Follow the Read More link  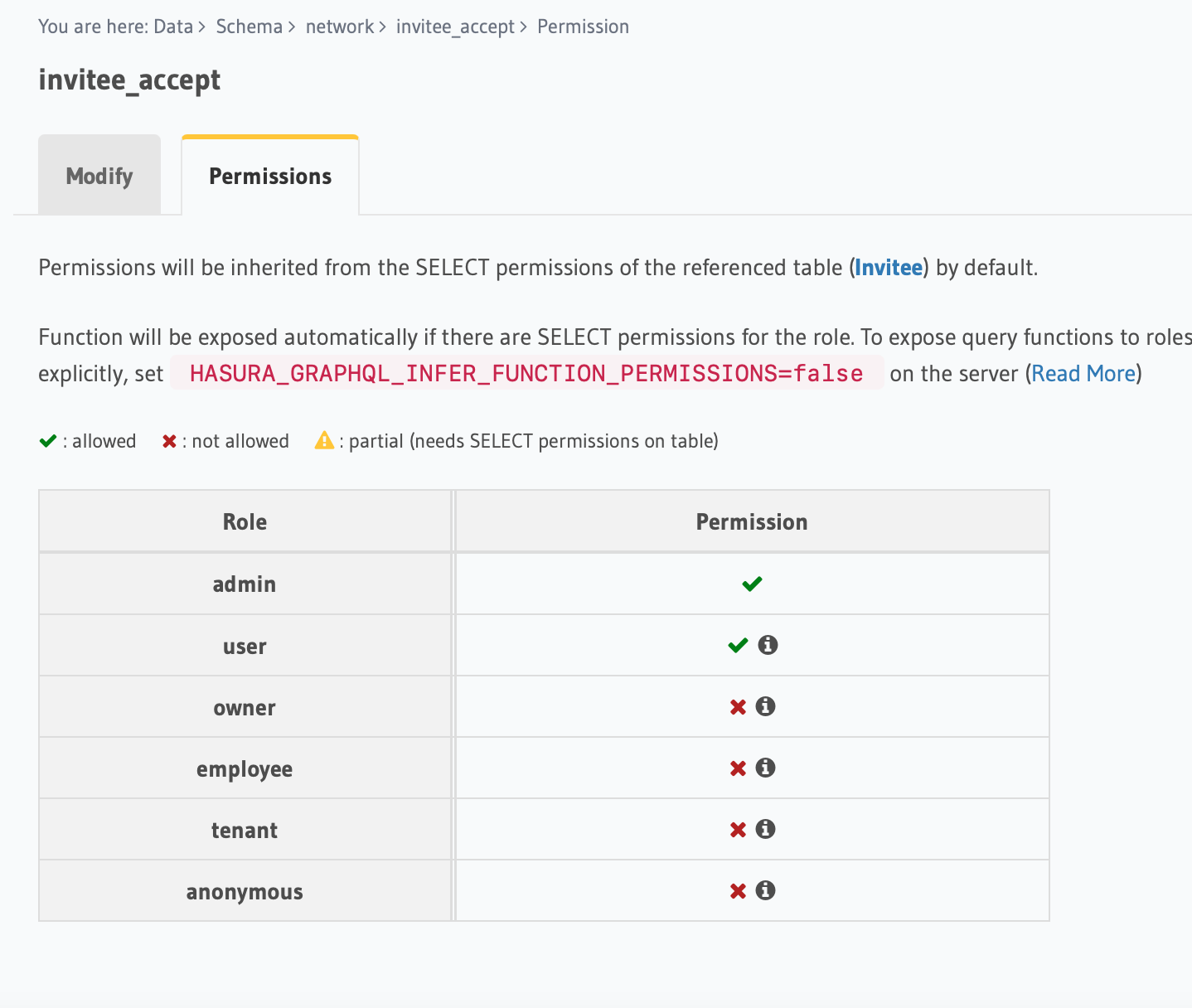coord(1083,373)
